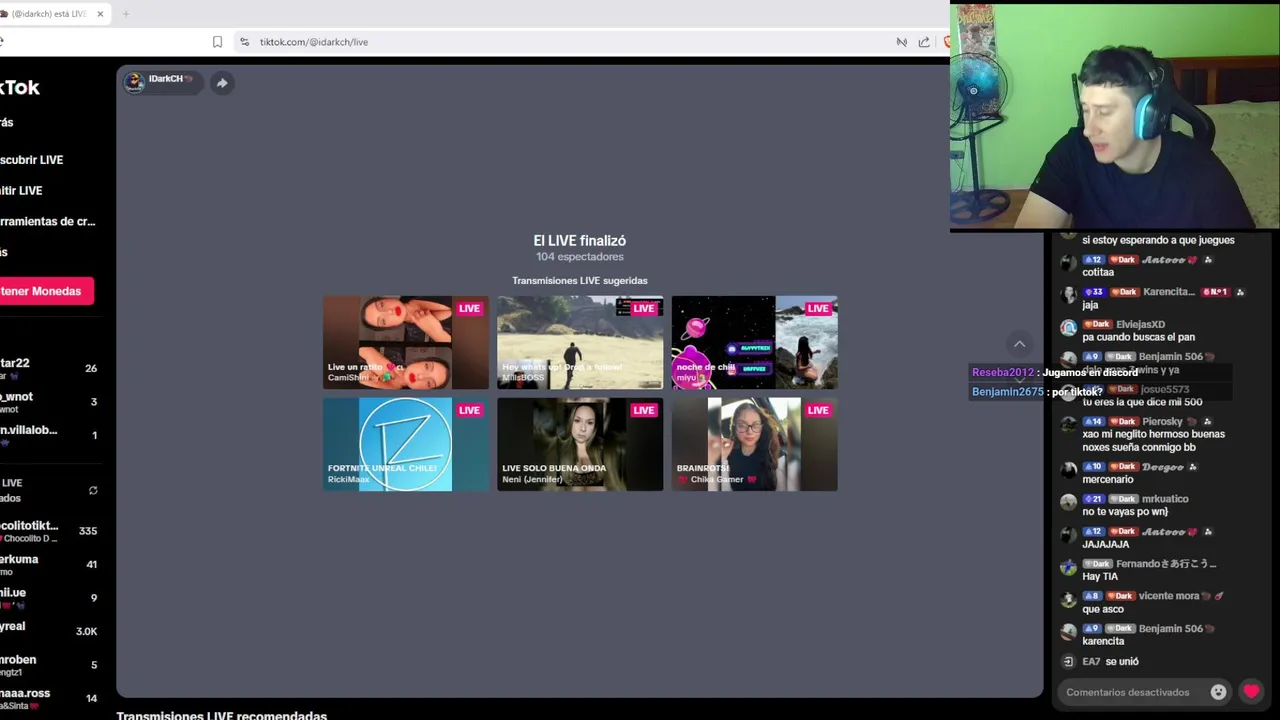Open FORTNITE UNREAL CHILE live by RickiMaax

[x=405, y=444]
